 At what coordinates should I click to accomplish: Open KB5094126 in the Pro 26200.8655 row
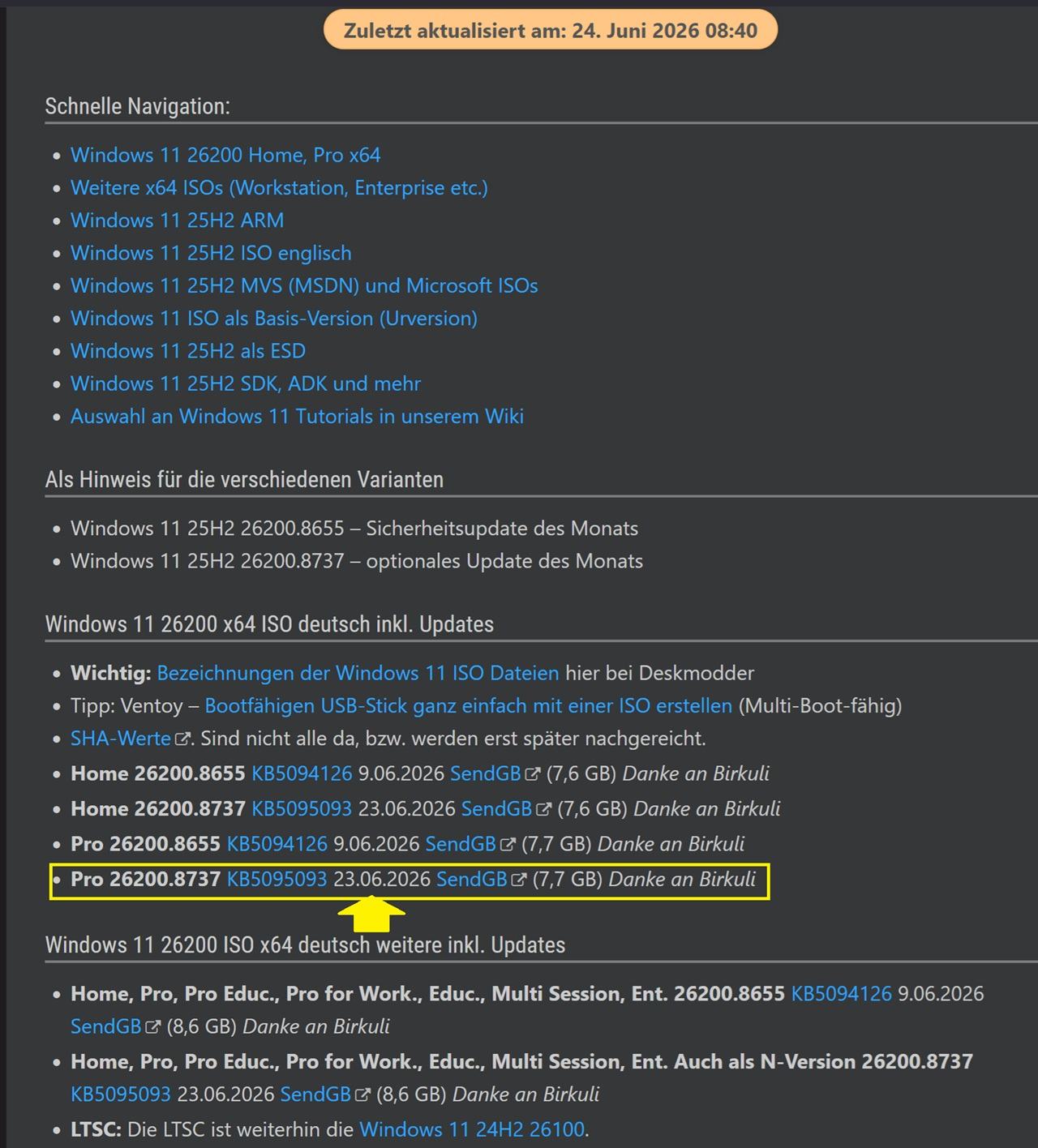coord(277,844)
